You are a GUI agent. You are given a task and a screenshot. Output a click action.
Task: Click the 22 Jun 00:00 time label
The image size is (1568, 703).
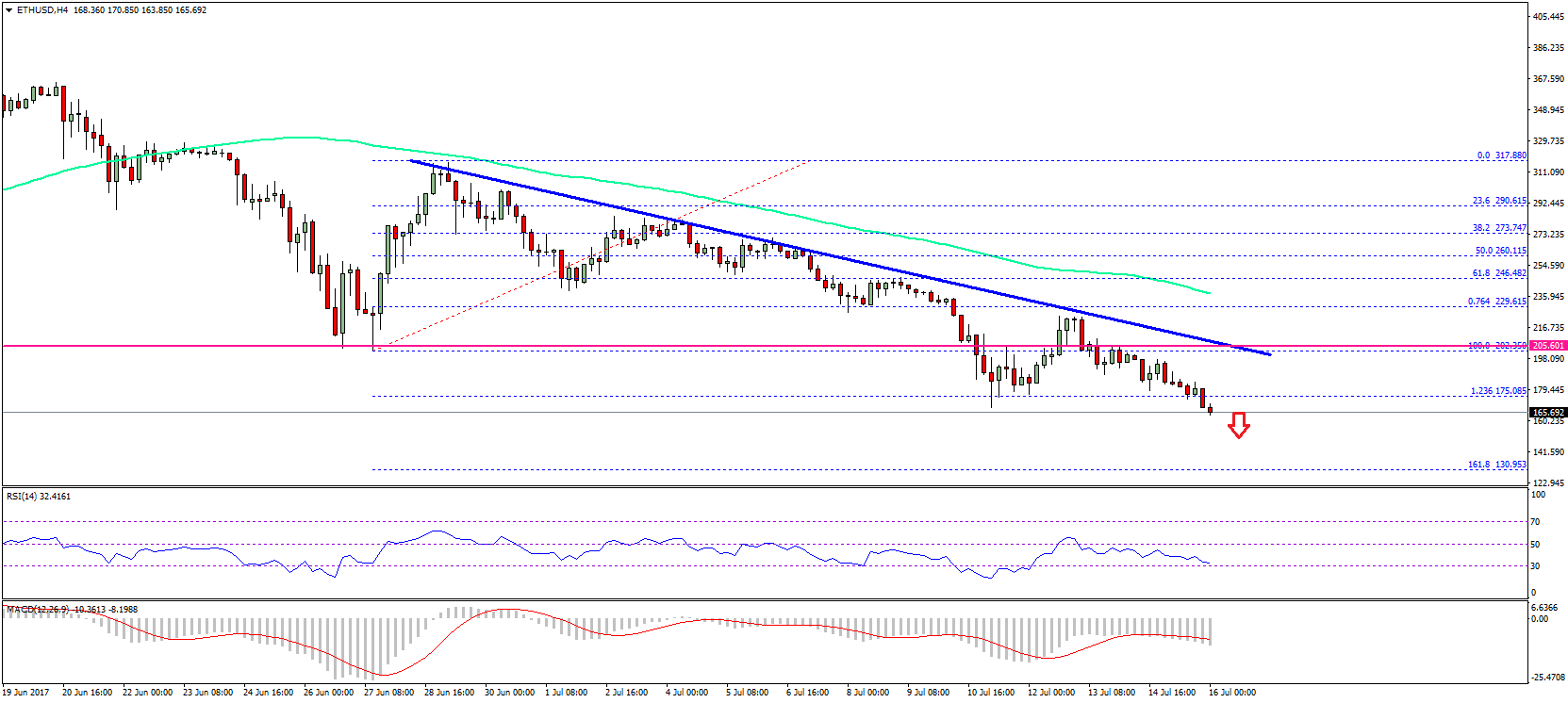click(147, 693)
